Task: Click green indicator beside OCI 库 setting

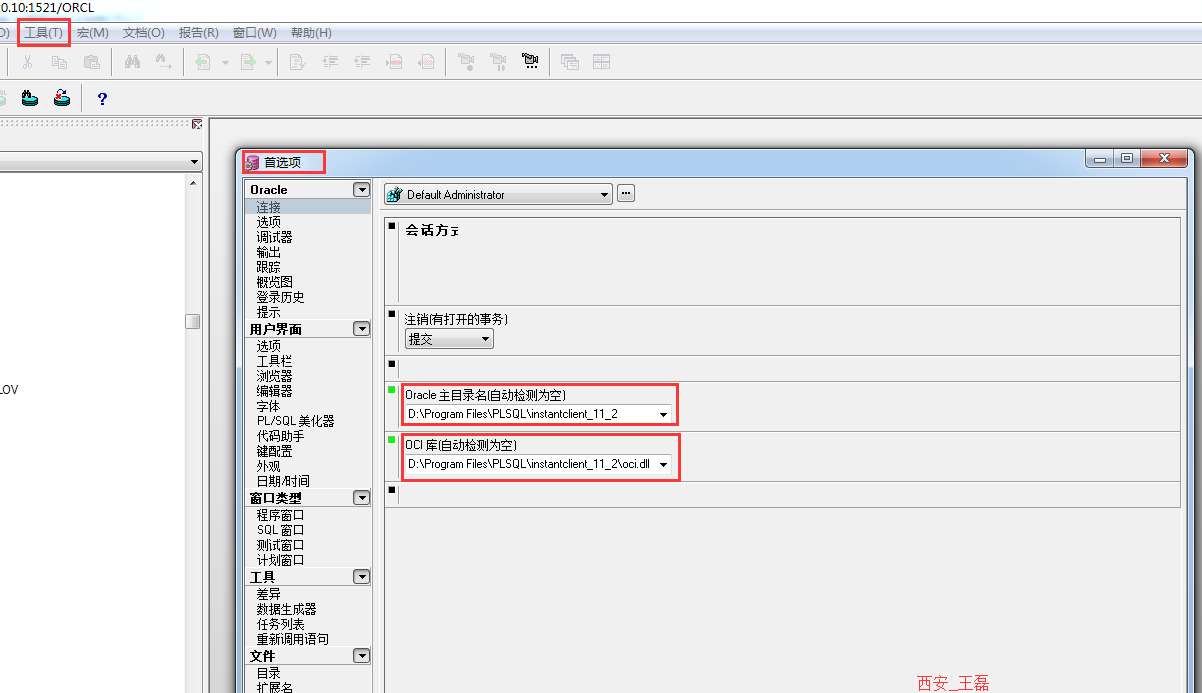Action: [392, 440]
